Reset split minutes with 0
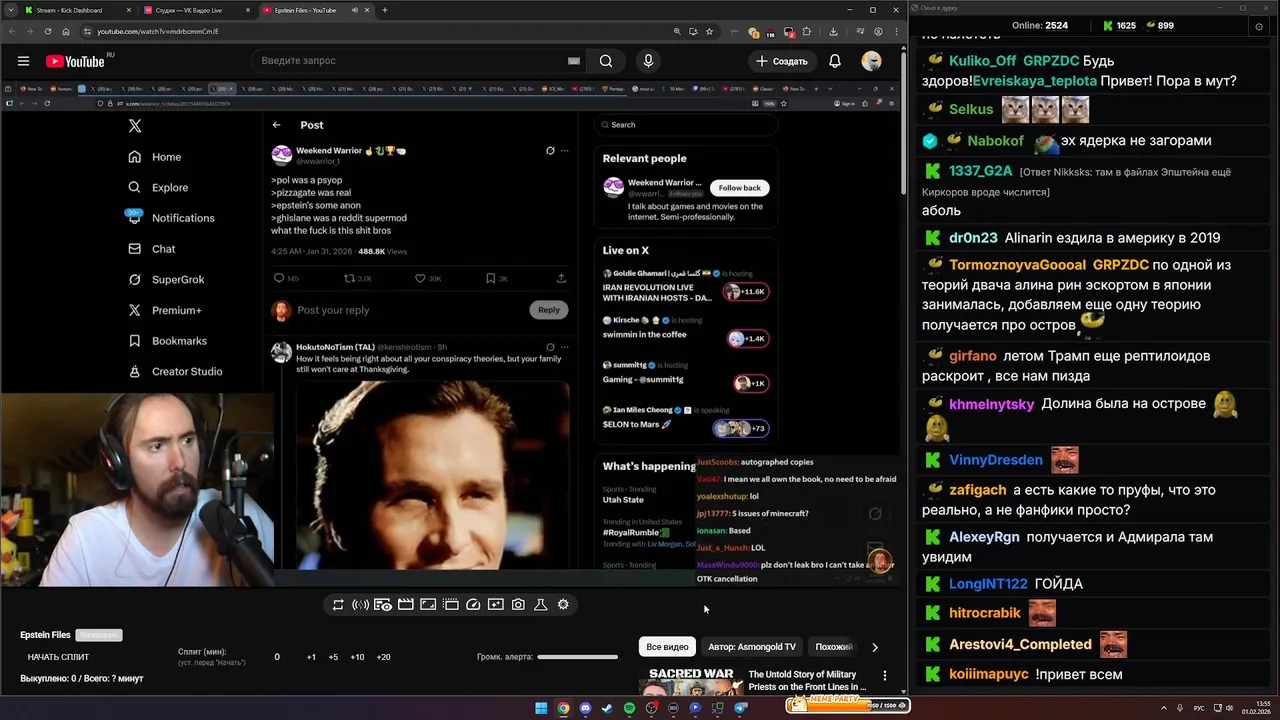This screenshot has height=720, width=1280. tap(277, 657)
